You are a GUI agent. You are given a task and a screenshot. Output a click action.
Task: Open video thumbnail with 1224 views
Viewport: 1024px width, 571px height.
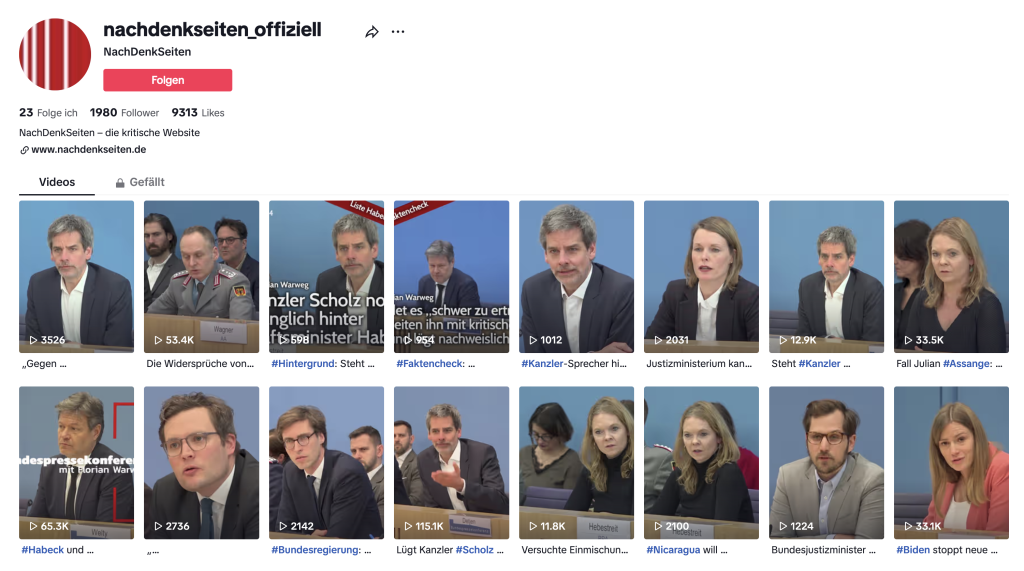[826, 463]
